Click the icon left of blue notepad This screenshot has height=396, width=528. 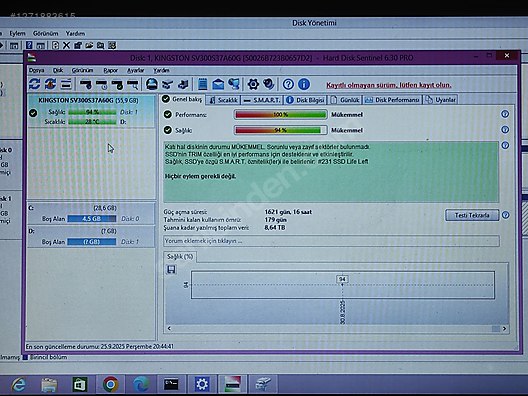[183, 84]
